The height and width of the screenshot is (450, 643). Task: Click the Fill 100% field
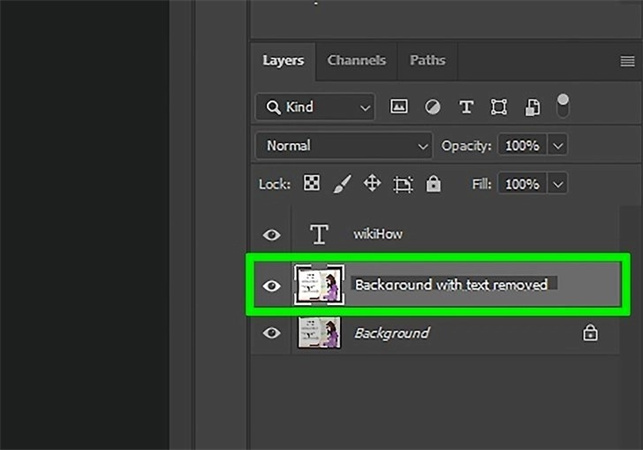(522, 184)
